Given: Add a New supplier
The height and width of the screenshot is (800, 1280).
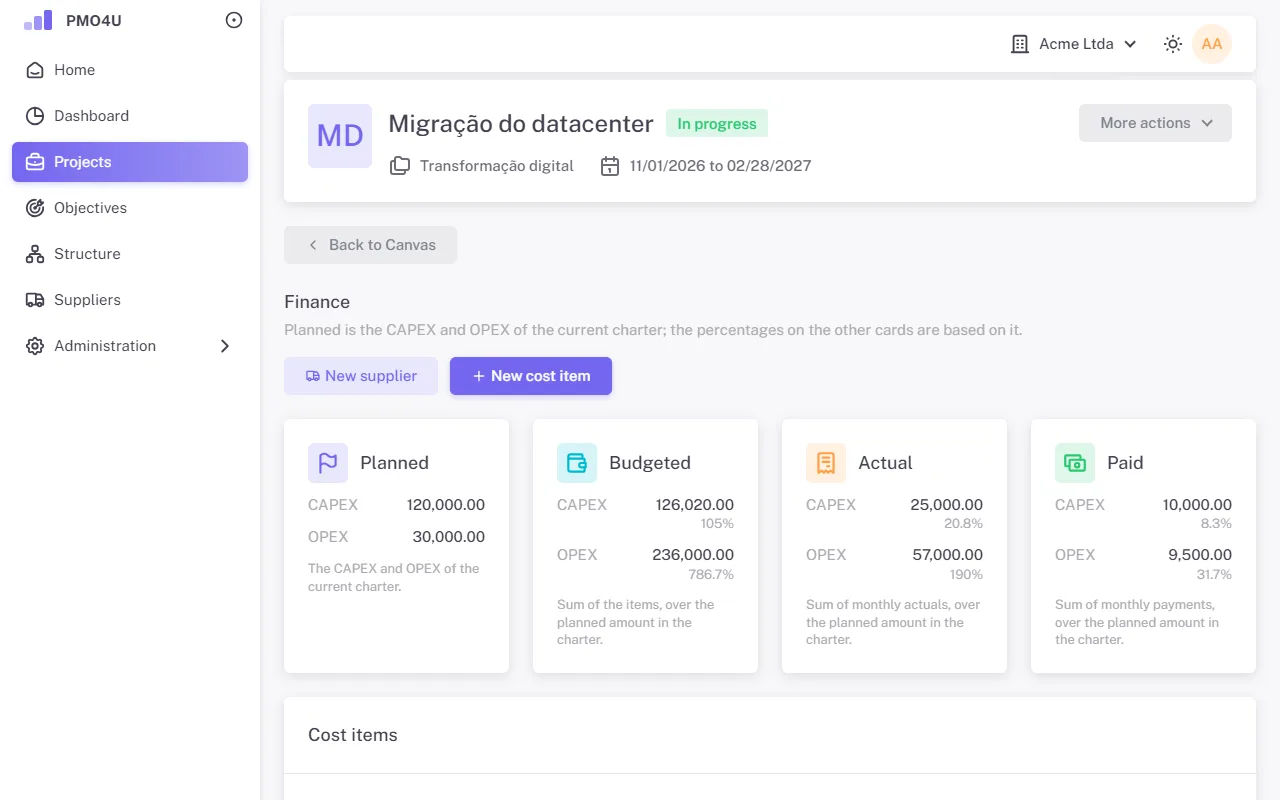Looking at the screenshot, I should coord(361,376).
